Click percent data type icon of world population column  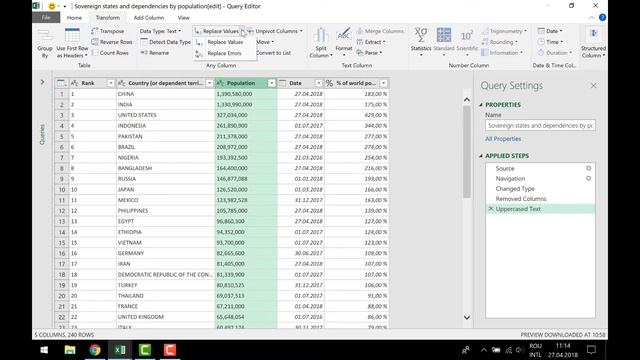(330, 83)
